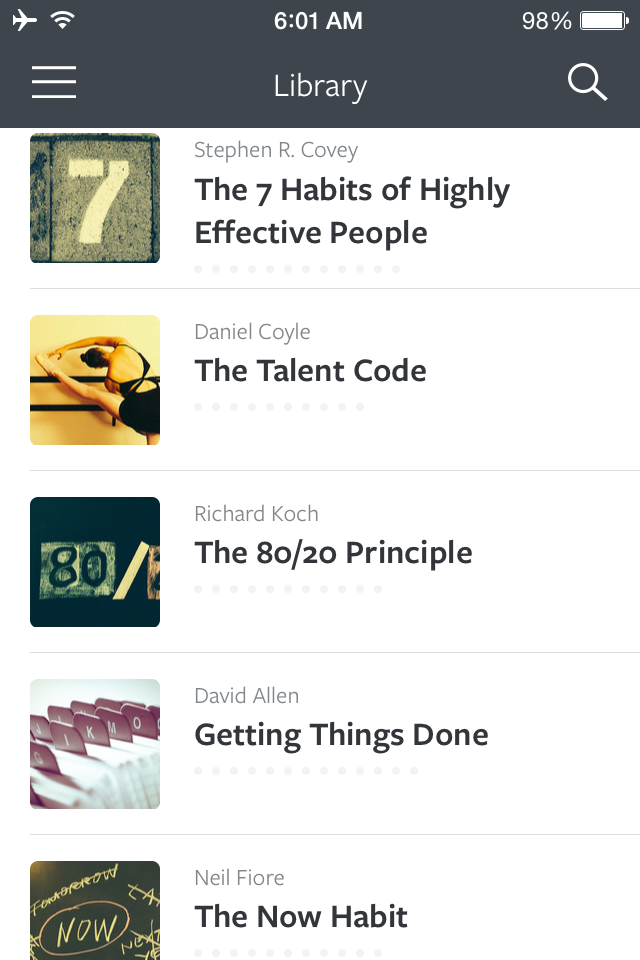This screenshot has height=960, width=640.
Task: Open "The Now Habit" title
Action: 301,917
